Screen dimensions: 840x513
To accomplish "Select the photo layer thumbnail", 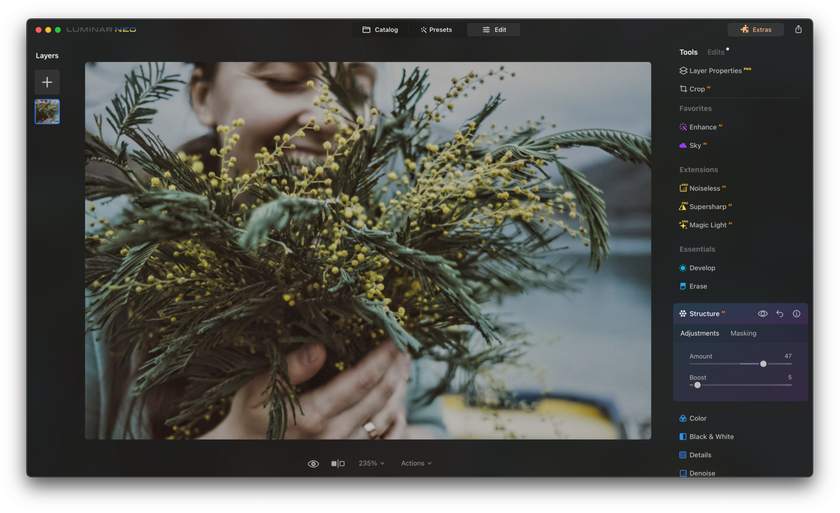I will (x=47, y=111).
